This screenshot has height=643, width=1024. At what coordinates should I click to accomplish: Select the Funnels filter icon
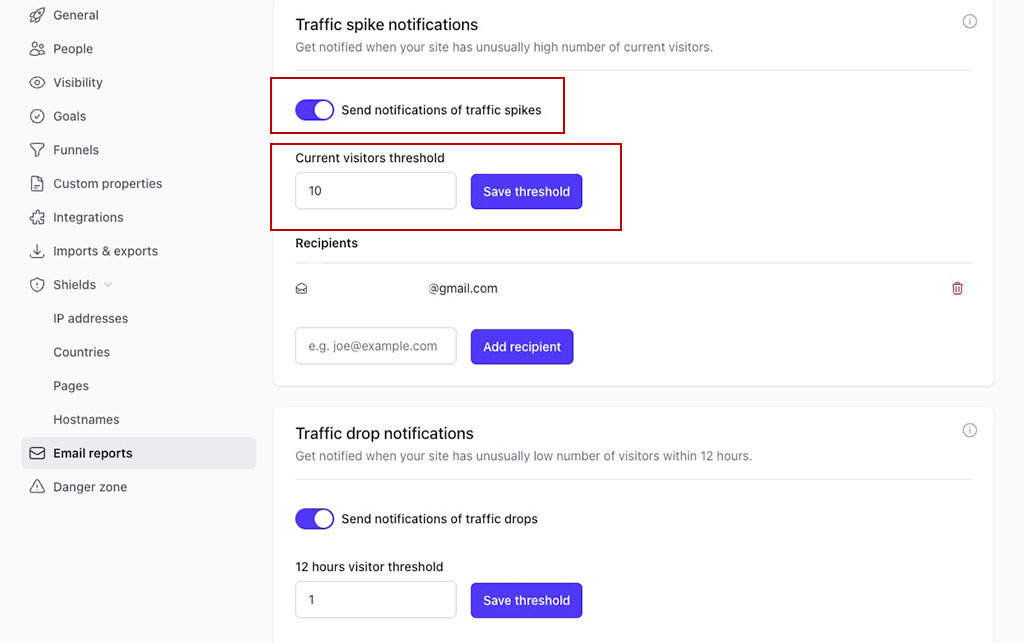coord(36,149)
